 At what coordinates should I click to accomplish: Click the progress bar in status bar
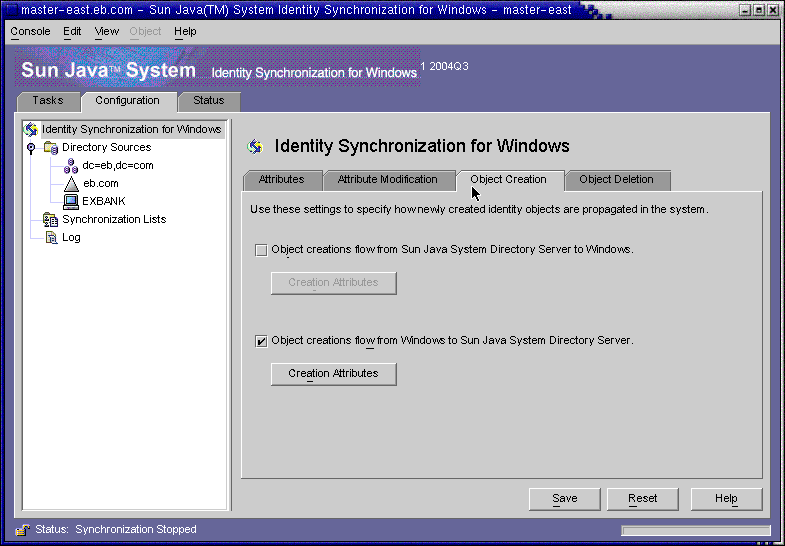click(x=696, y=530)
